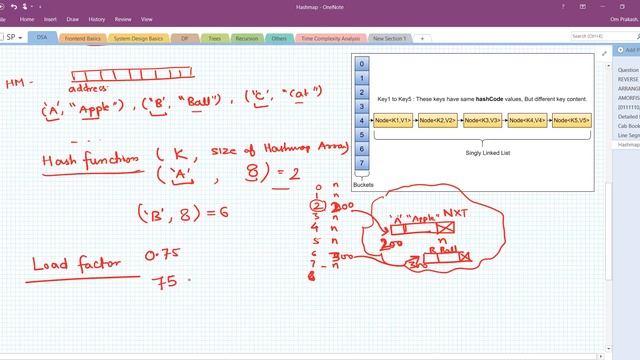This screenshot has height=360, width=640.
Task: Click bucket 0 in the embedded diagram
Action: pos(362,64)
